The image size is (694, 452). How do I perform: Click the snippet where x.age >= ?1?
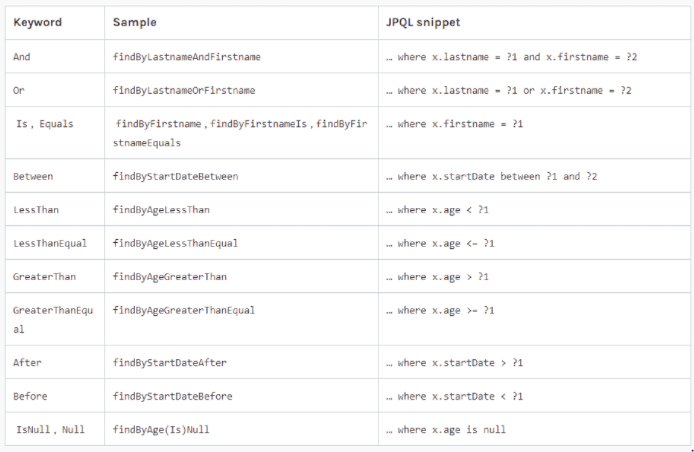pos(440,310)
